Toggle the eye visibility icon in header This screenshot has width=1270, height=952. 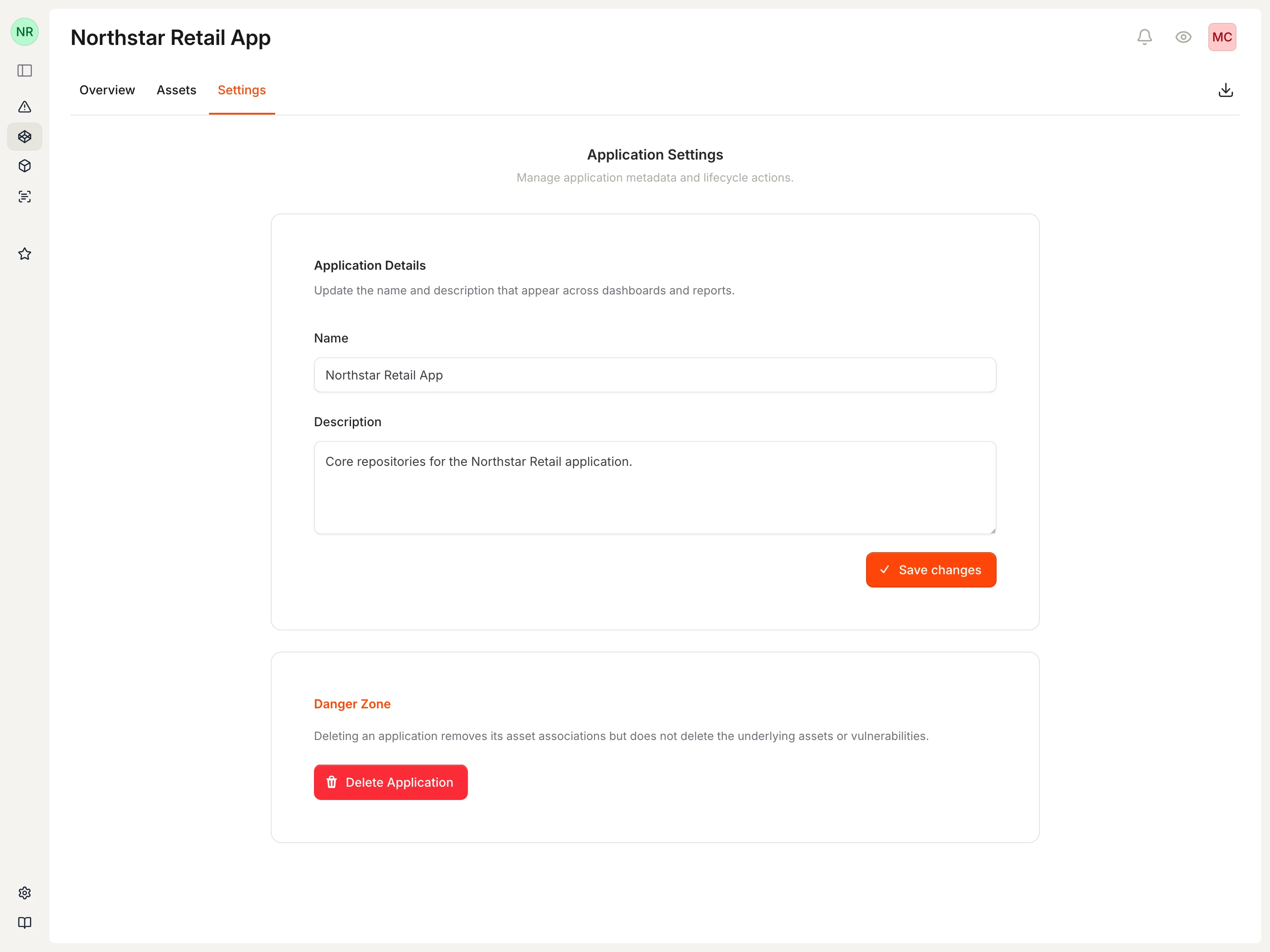tap(1183, 37)
